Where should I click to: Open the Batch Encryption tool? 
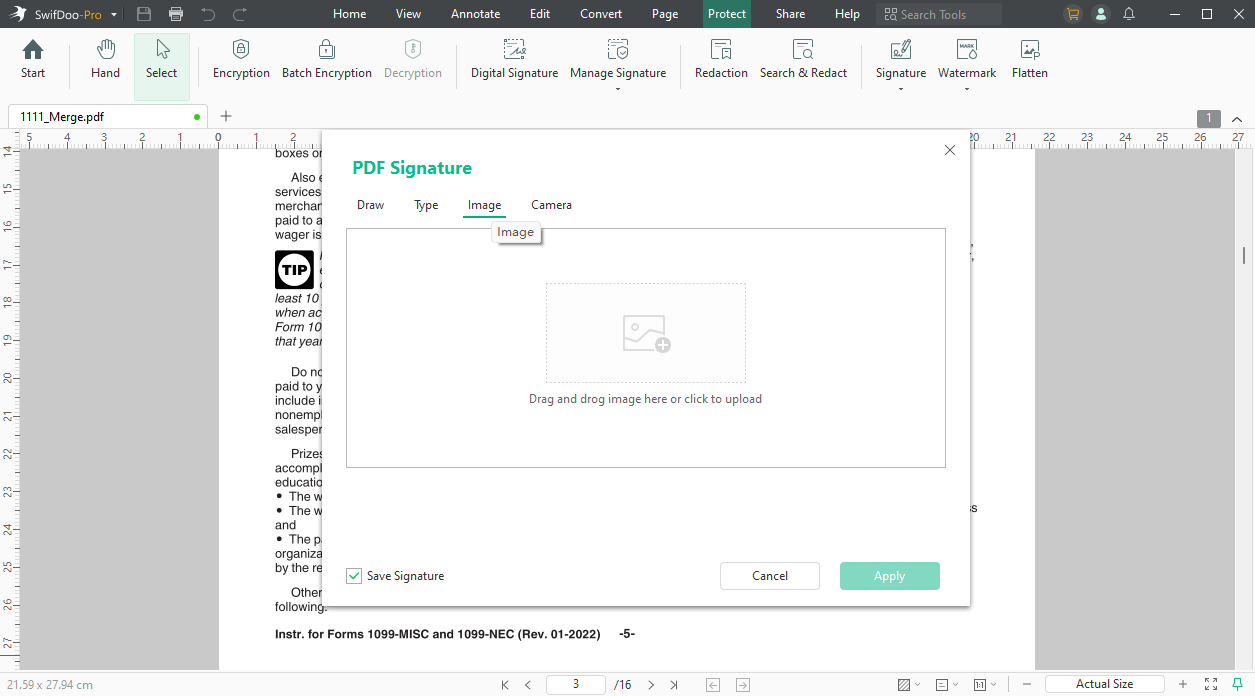point(327,60)
